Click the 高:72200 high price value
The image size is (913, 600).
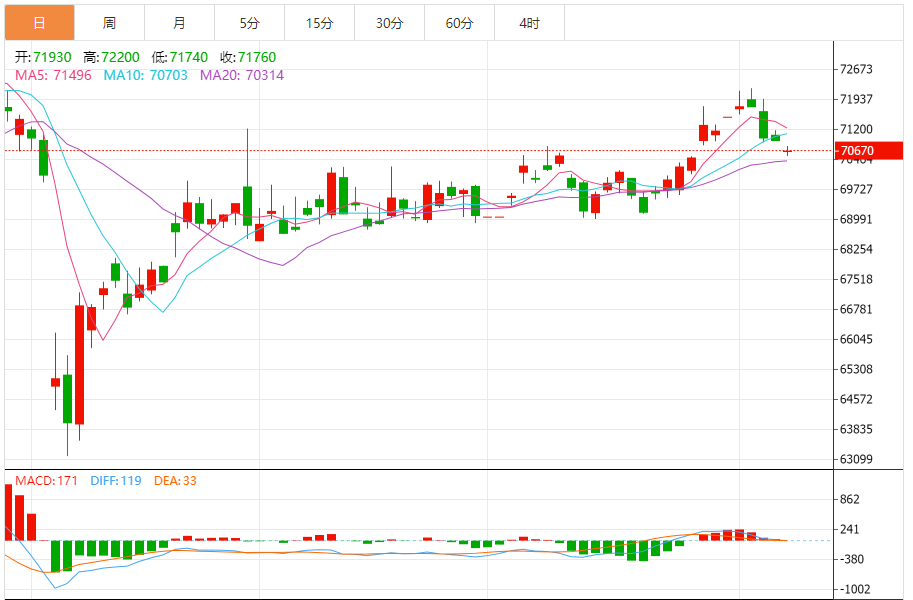pyautogui.click(x=111, y=57)
